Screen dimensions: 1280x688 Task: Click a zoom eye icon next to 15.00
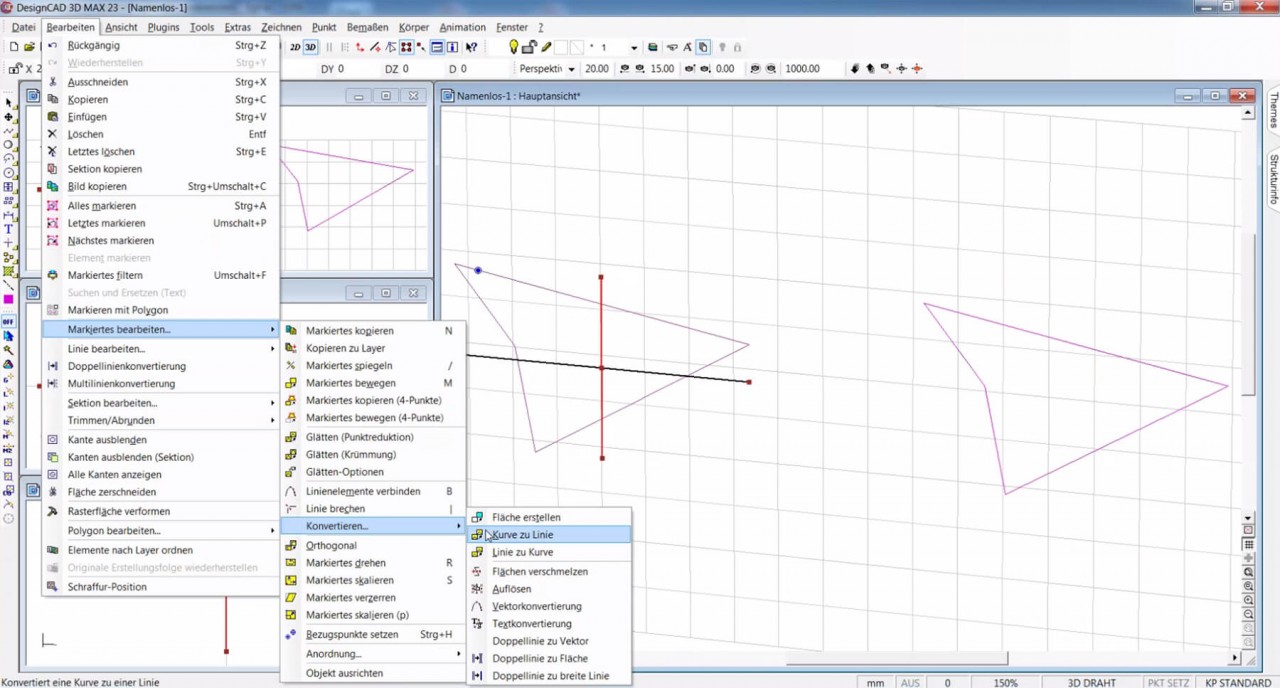pos(626,69)
